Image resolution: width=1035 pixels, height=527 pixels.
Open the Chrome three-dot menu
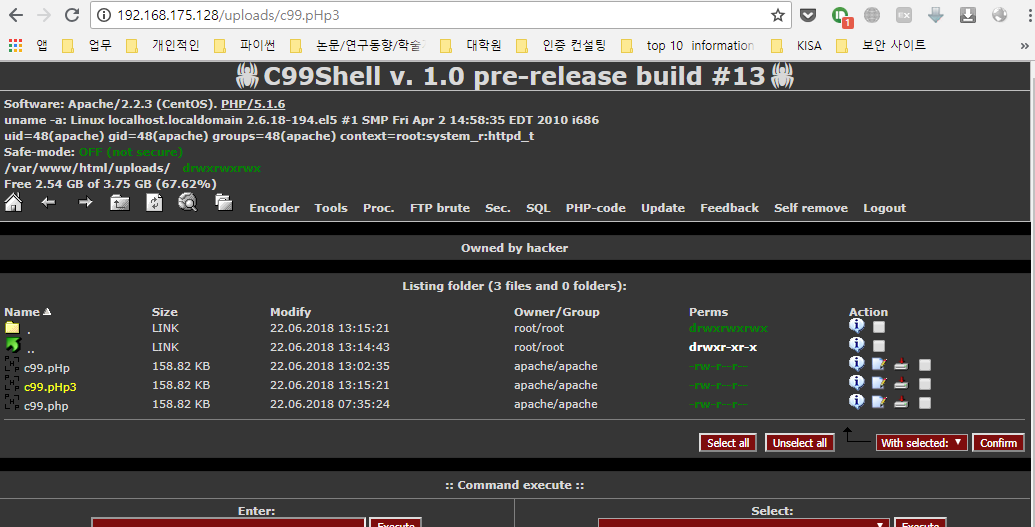[x=1030, y=15]
